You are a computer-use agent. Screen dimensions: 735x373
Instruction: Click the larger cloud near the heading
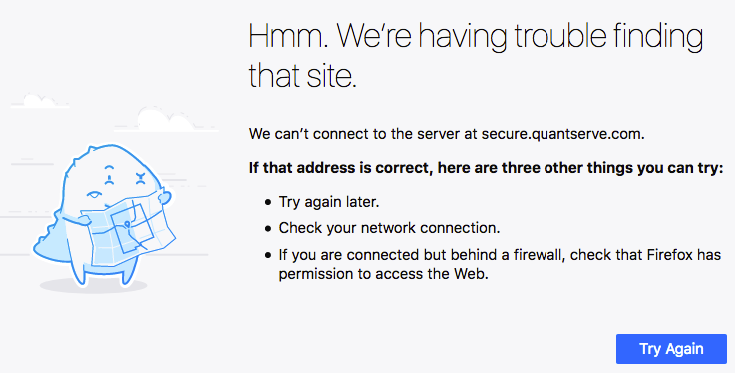166,119
